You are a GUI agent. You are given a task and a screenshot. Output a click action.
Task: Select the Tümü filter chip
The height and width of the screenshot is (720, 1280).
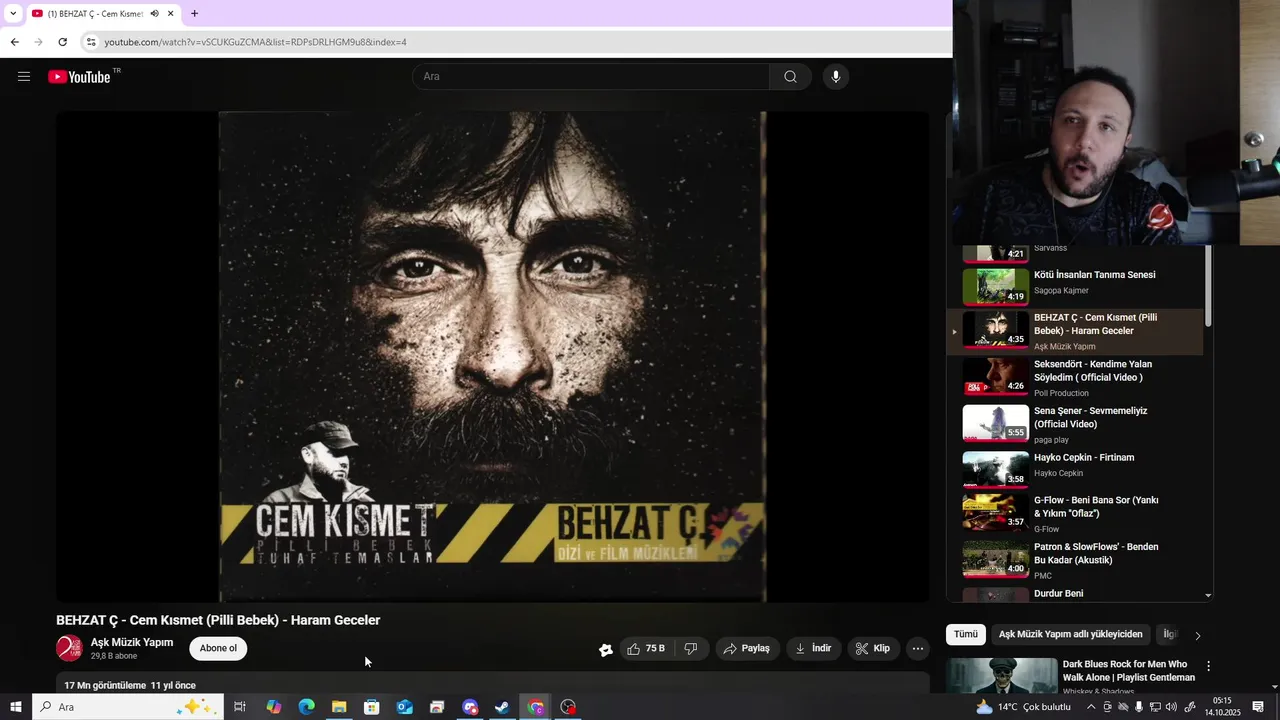tap(966, 634)
